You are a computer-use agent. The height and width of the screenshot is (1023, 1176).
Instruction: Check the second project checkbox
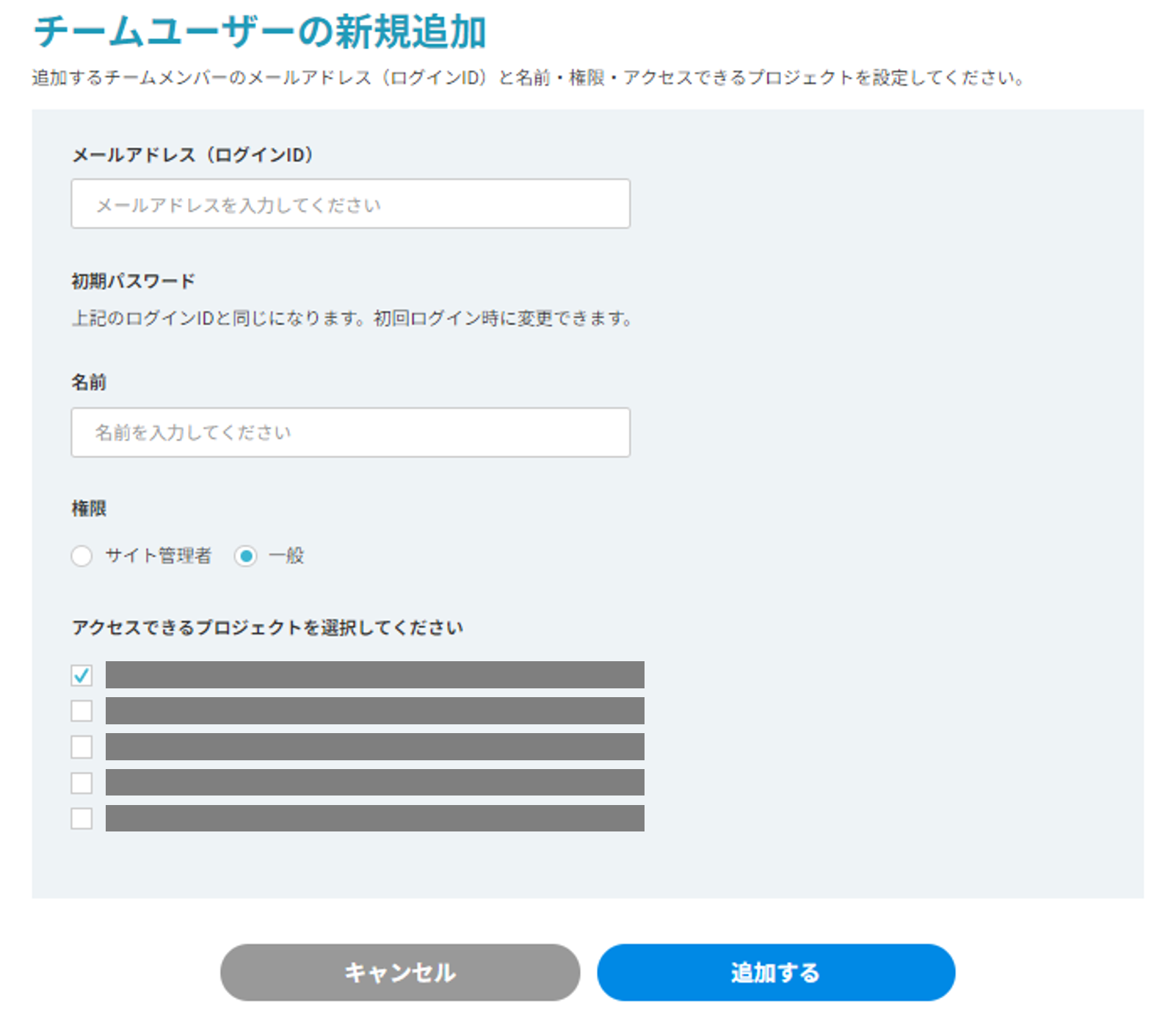81,711
